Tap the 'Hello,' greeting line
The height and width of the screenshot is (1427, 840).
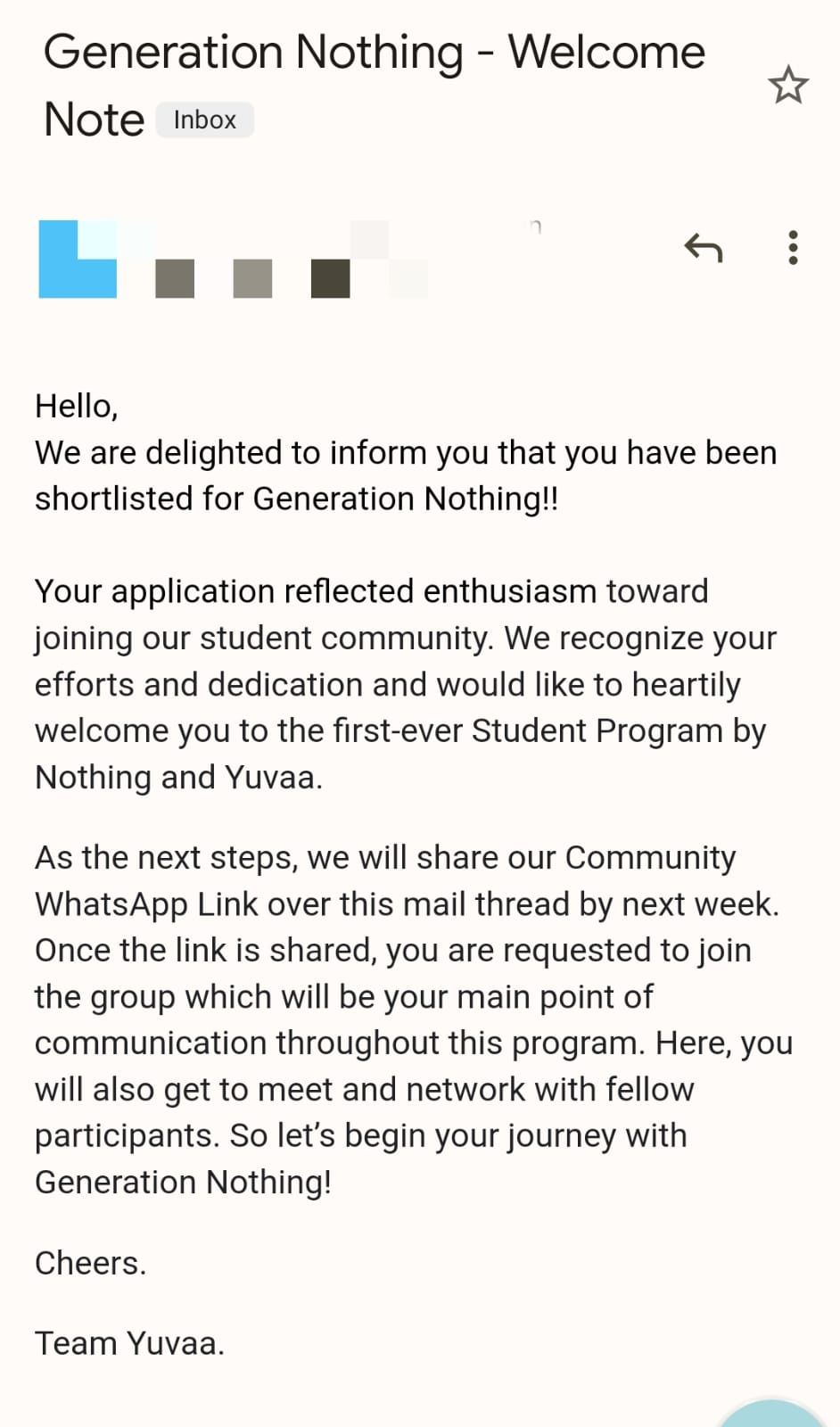[77, 407]
